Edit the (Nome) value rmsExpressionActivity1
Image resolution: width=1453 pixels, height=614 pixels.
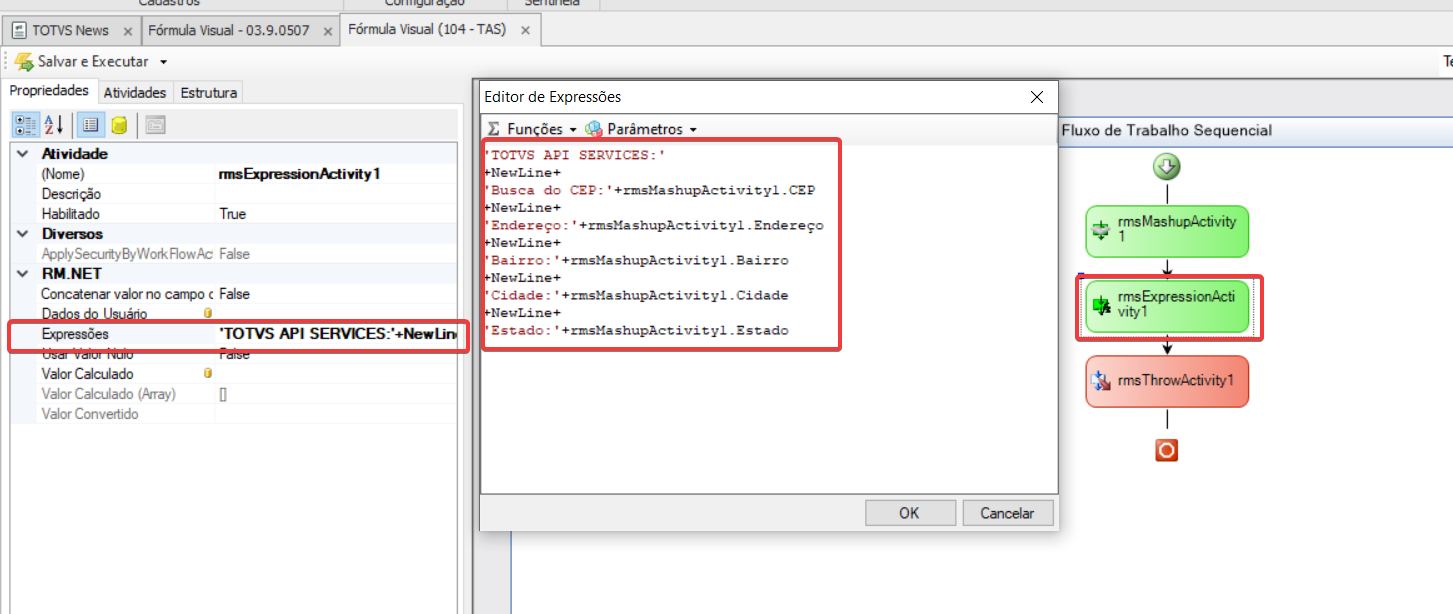pos(338,174)
